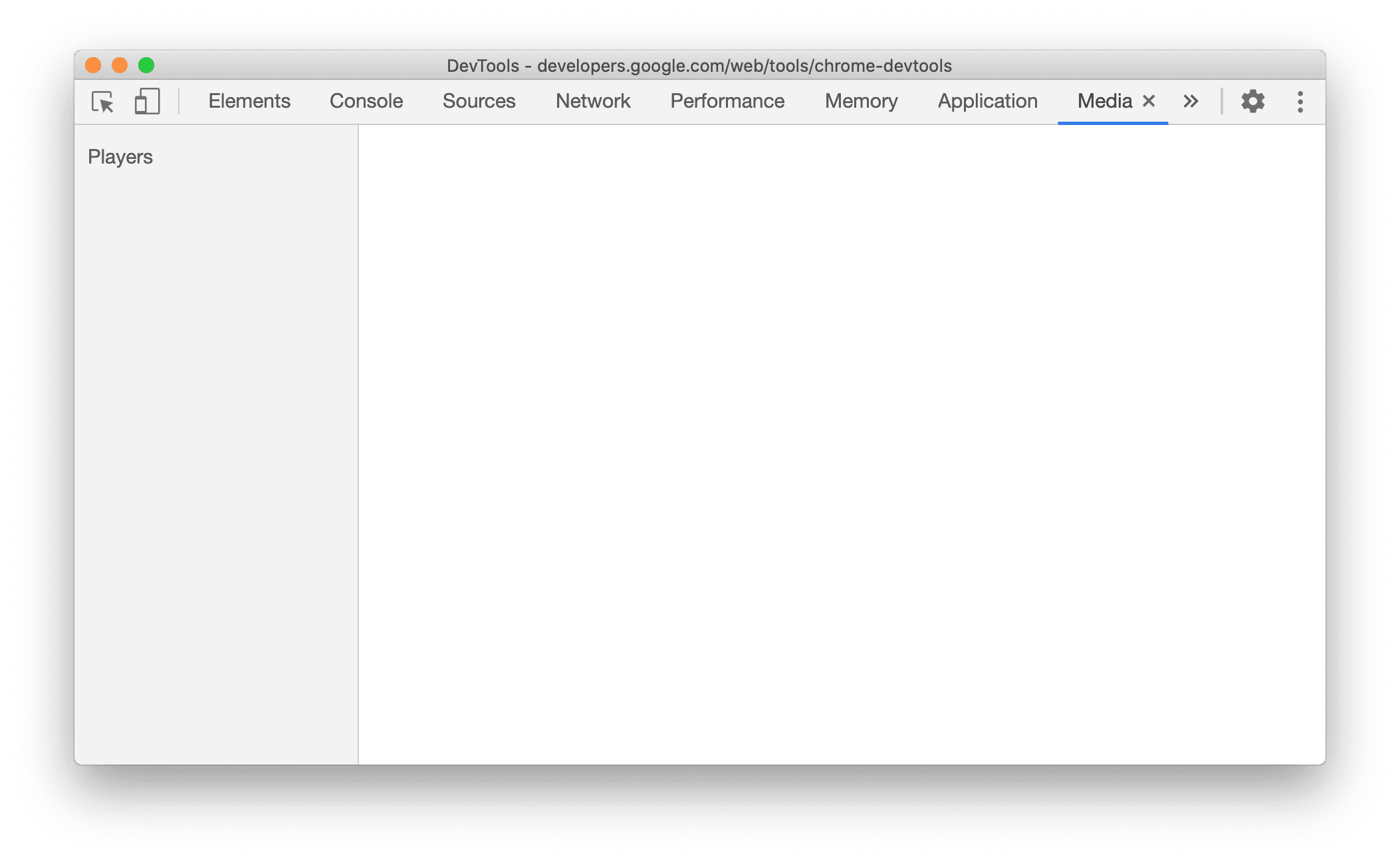Select the cursor/pointer tool icon
The height and width of the screenshot is (863, 1400).
103,101
